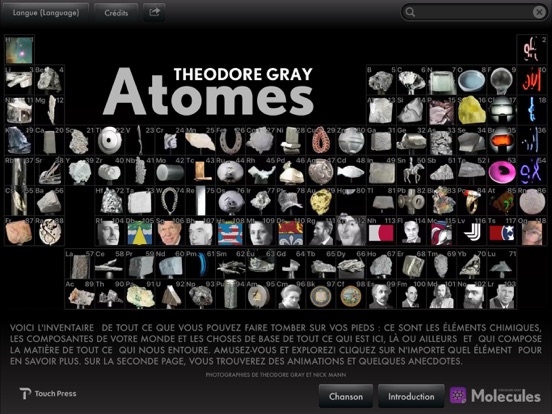Select the Fluorine tile number 9

coord(502,80)
